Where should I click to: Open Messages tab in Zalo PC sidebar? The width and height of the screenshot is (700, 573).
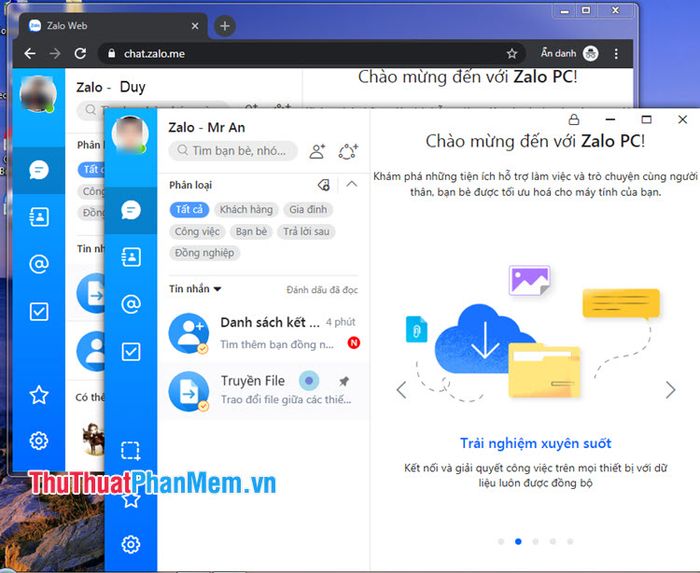131,210
